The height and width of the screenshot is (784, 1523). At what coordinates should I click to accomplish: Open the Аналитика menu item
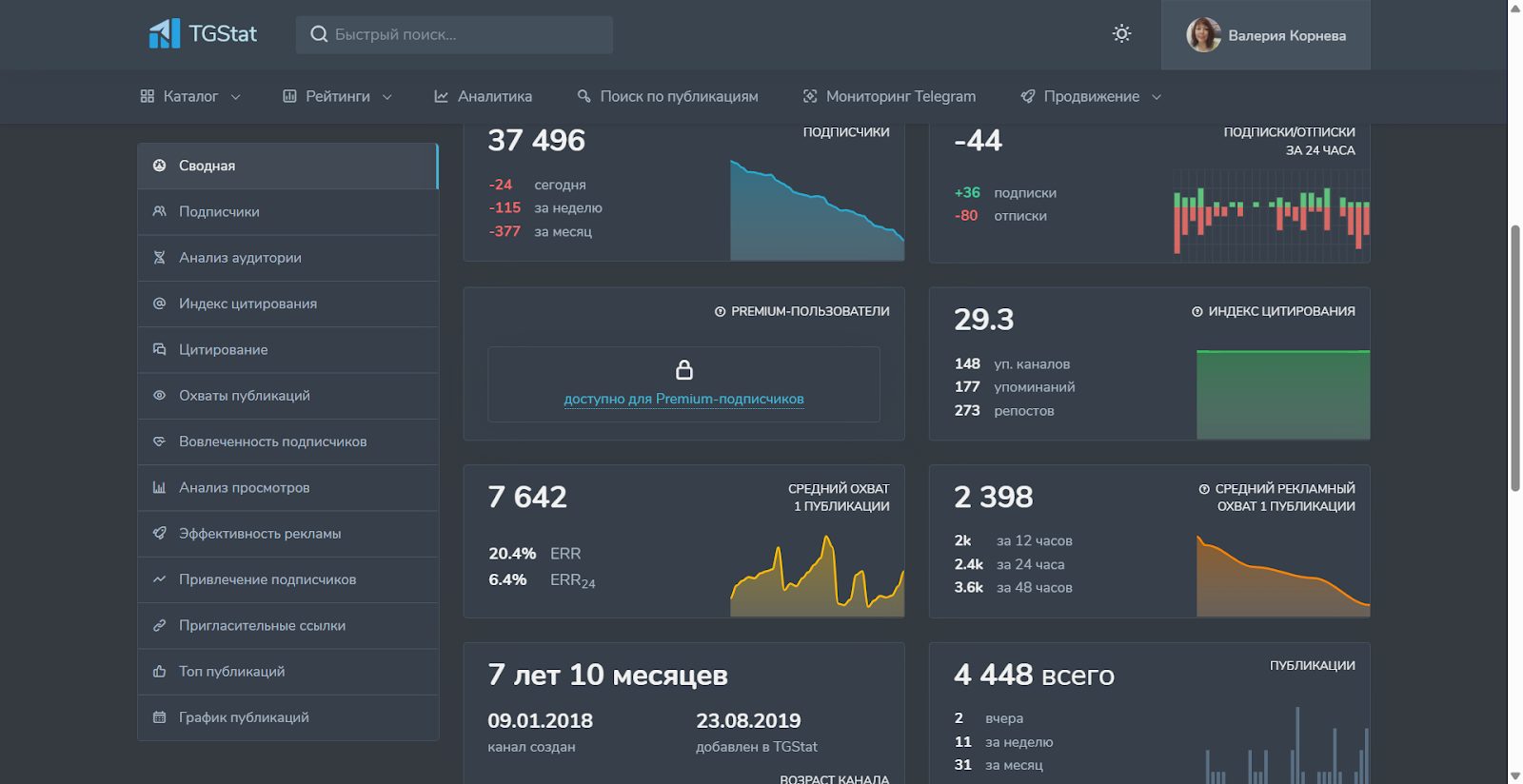click(x=484, y=96)
